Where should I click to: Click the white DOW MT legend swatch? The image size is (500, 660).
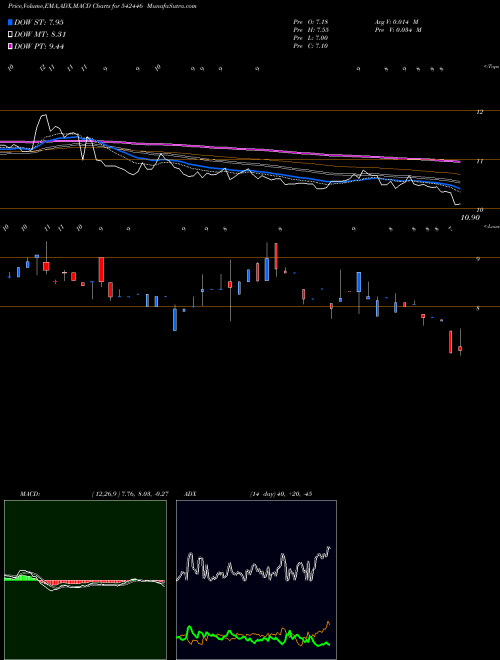tap(11, 35)
